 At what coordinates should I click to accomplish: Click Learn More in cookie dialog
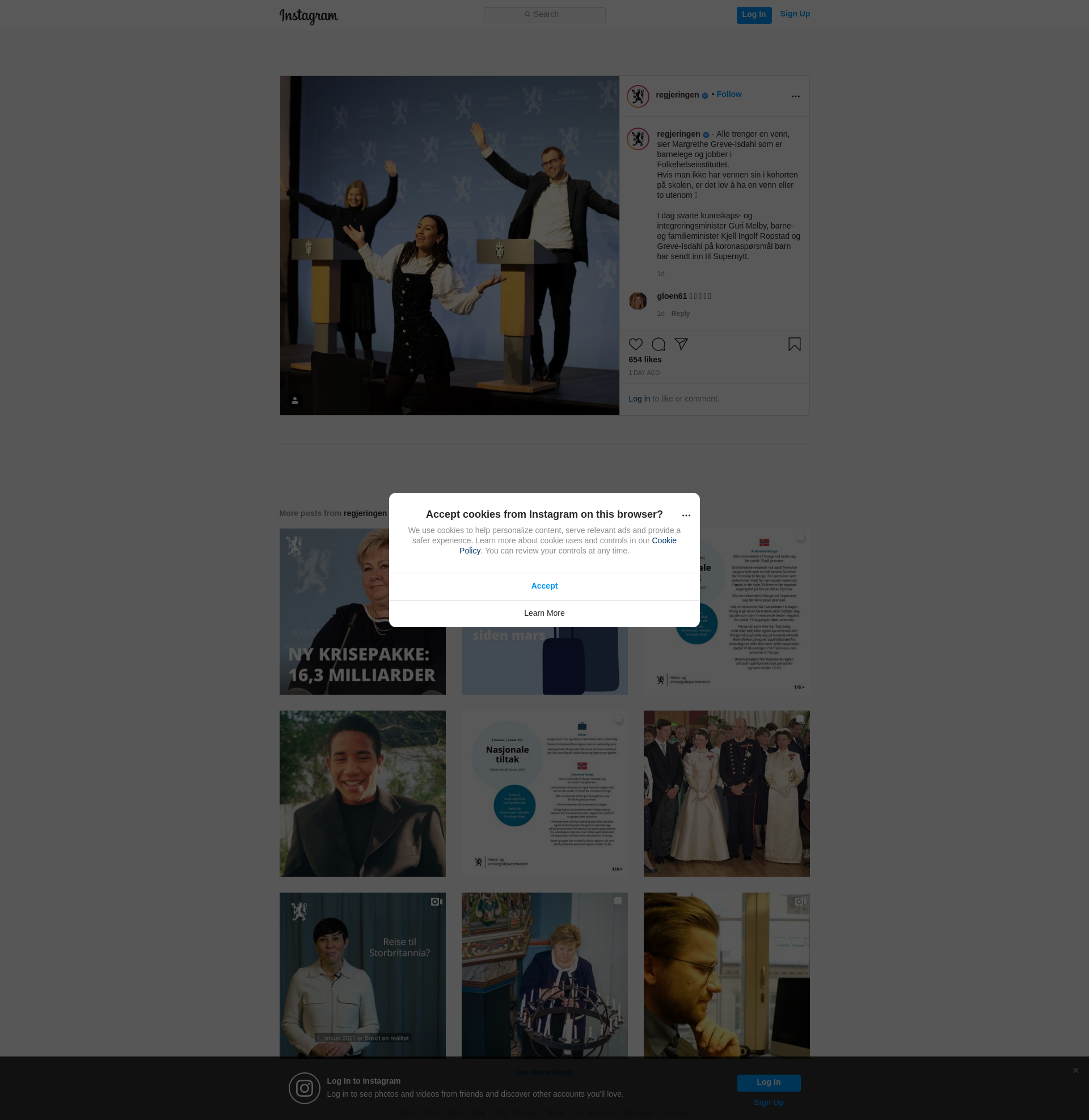pos(544,614)
